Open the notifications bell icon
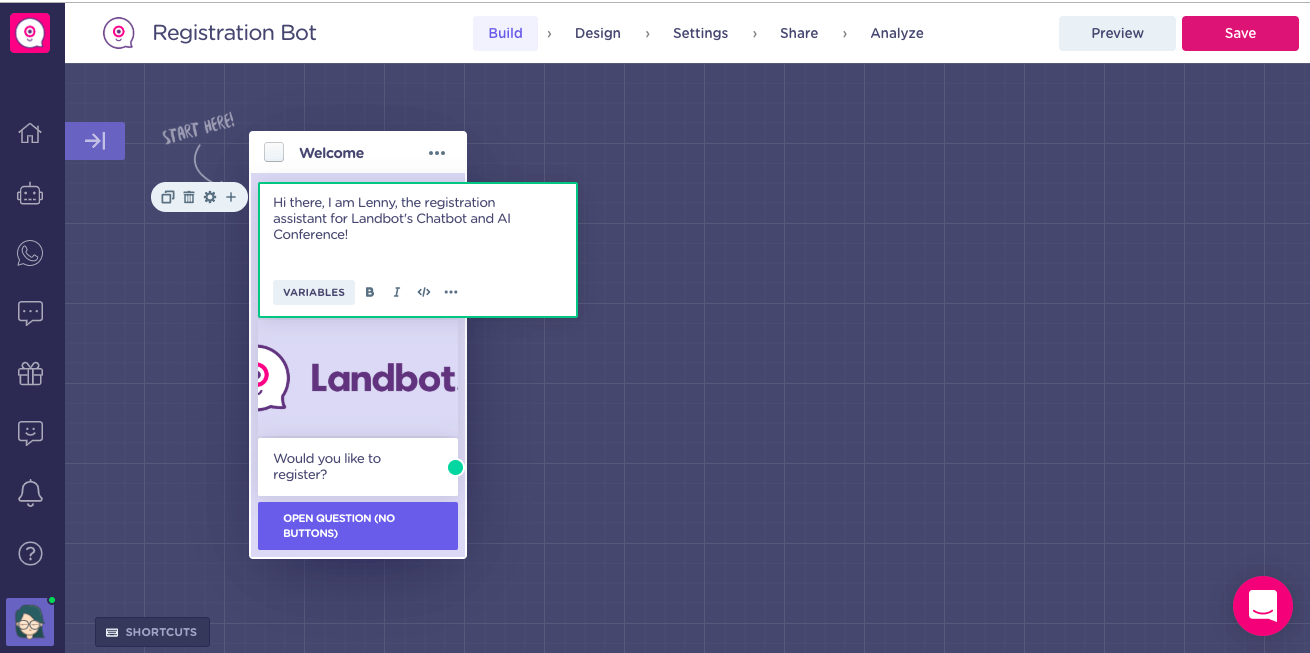 pos(30,493)
